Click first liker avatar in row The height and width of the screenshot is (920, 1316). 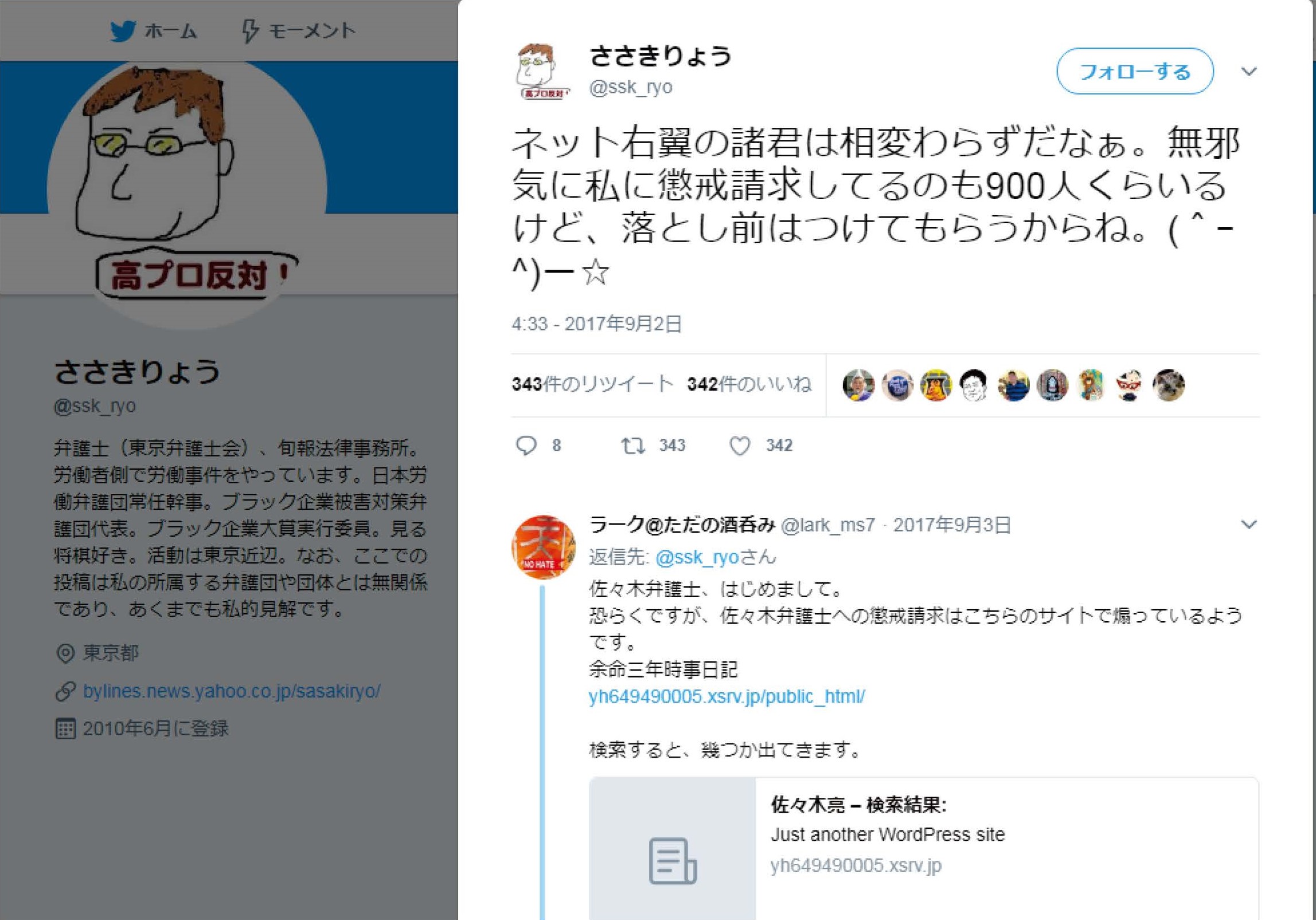click(x=858, y=385)
